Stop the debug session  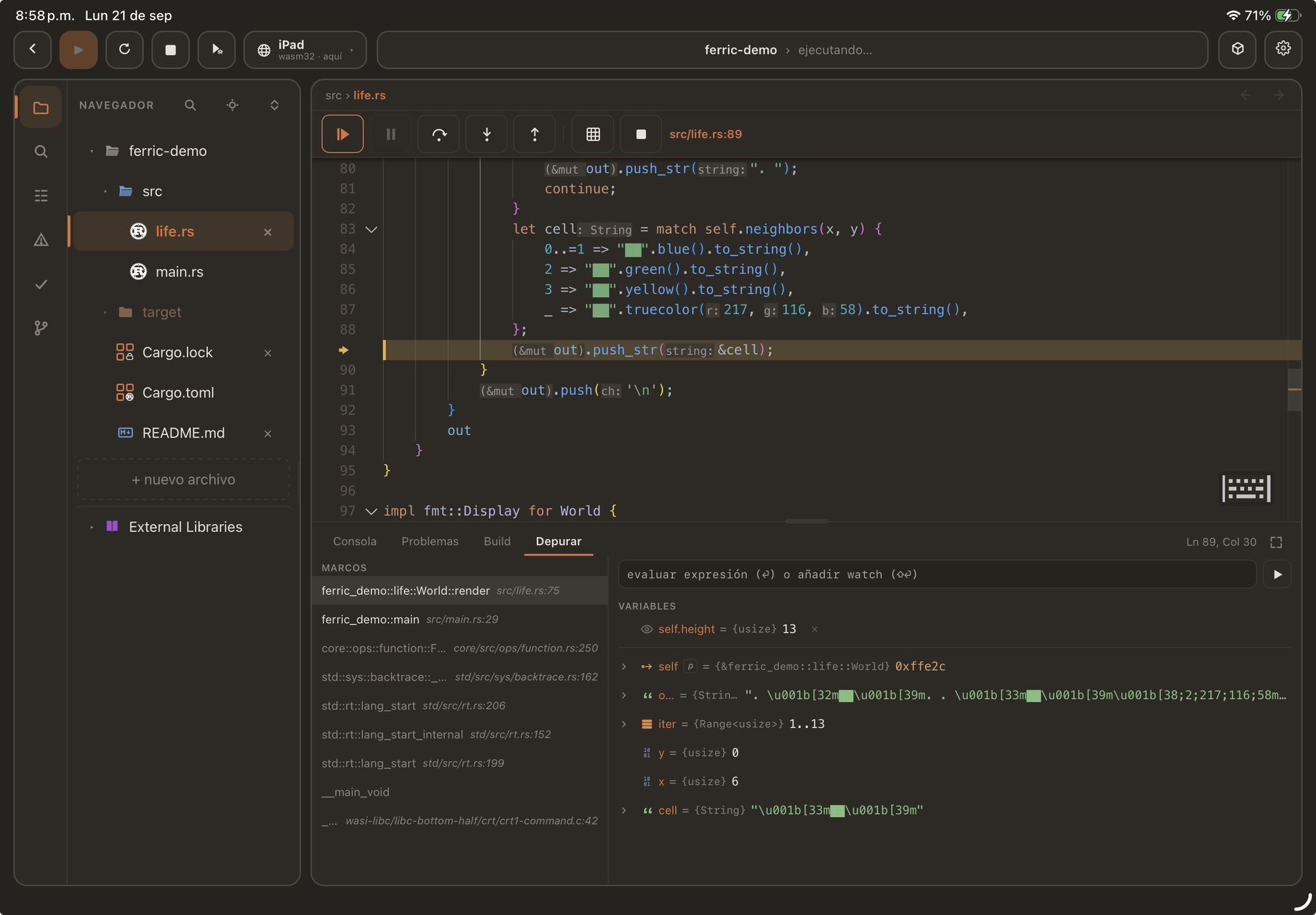pos(641,134)
